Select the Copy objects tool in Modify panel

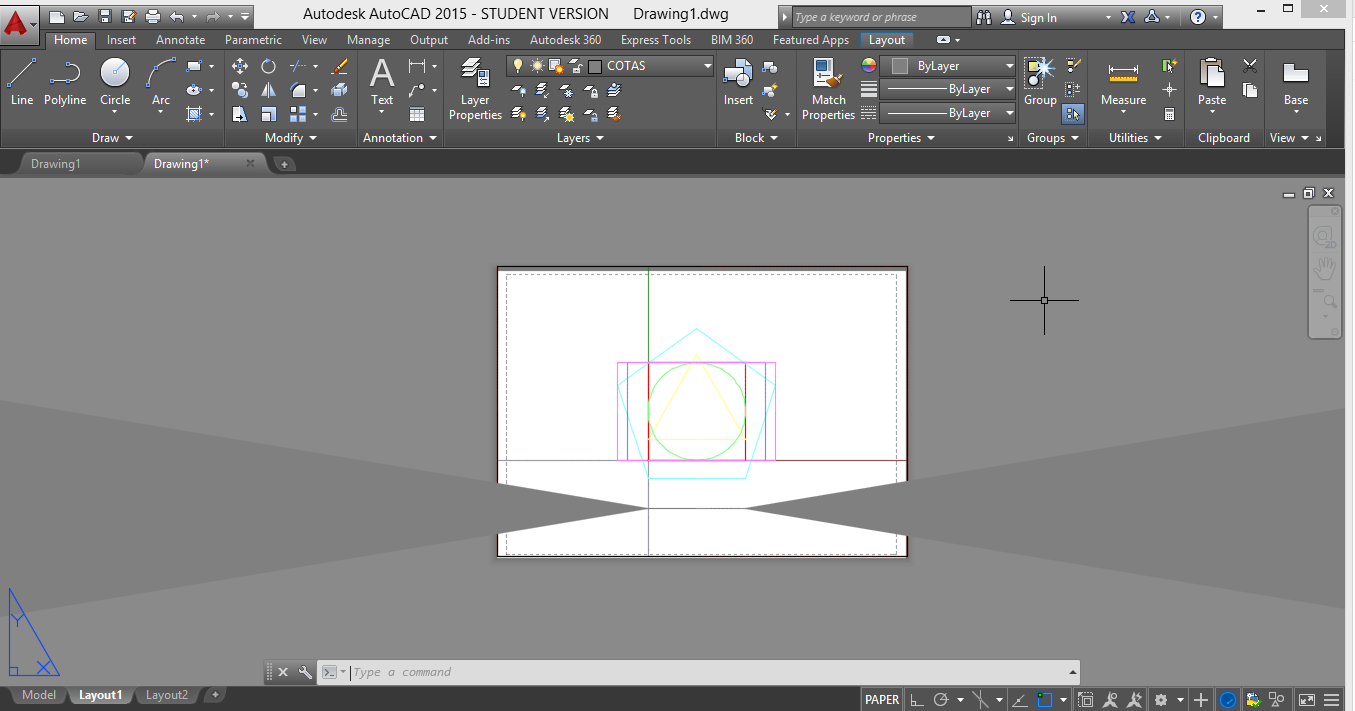click(240, 90)
